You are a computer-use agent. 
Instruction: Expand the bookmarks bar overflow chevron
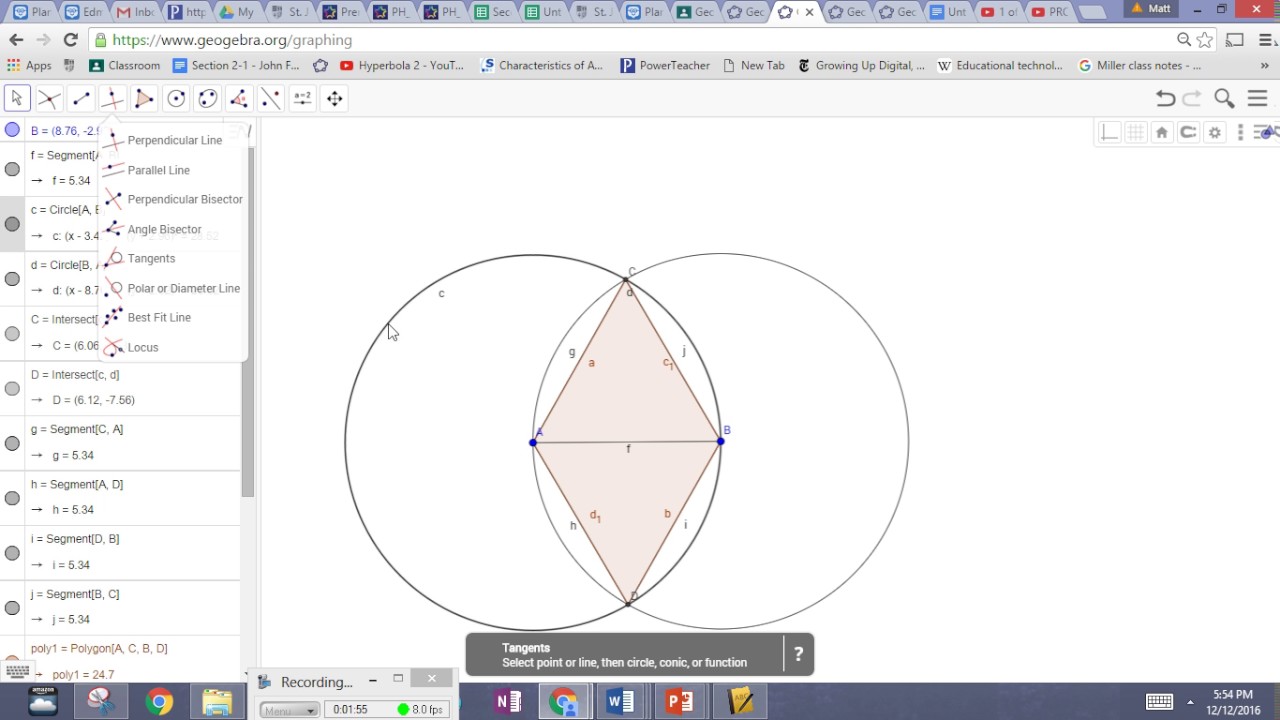[1264, 66]
